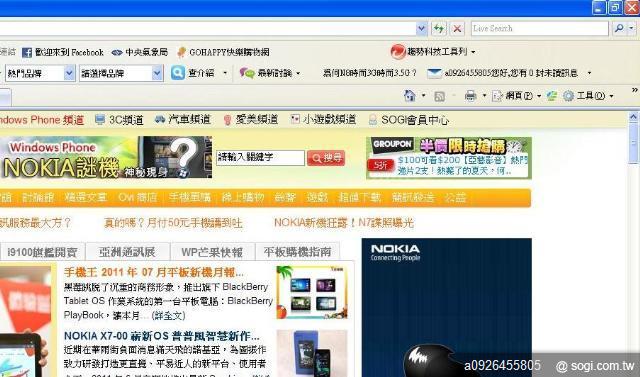The height and width of the screenshot is (377, 640).
Task: Click into the Live Search field
Action: [x=540, y=28]
